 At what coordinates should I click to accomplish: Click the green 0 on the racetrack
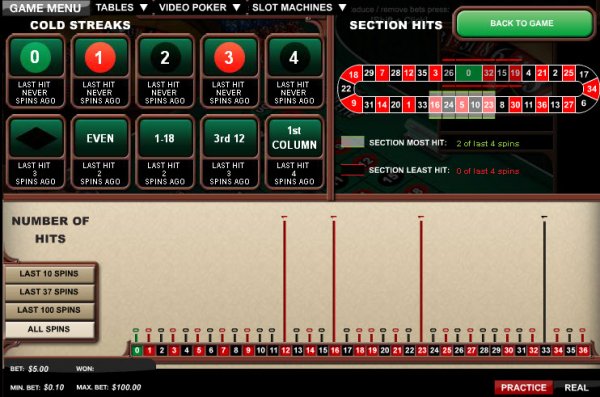pos(468,73)
